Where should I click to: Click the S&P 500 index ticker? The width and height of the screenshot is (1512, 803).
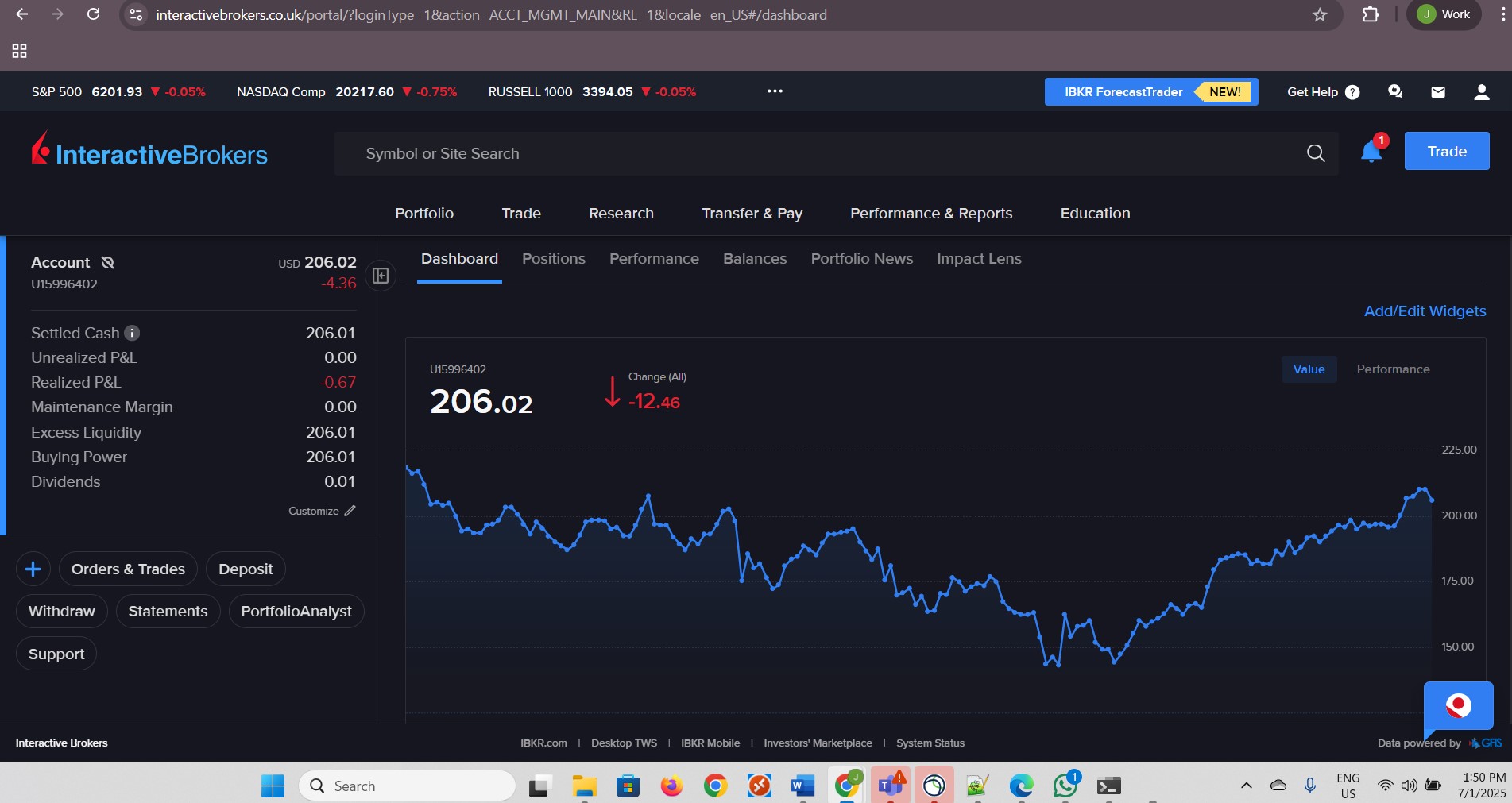tap(118, 91)
